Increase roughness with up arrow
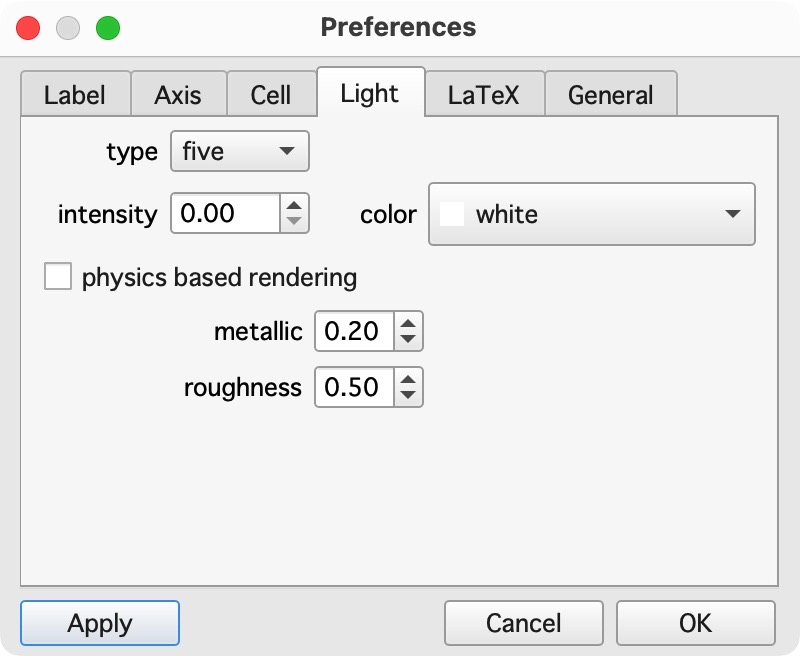This screenshot has height=656, width=800. pyautogui.click(x=408, y=379)
